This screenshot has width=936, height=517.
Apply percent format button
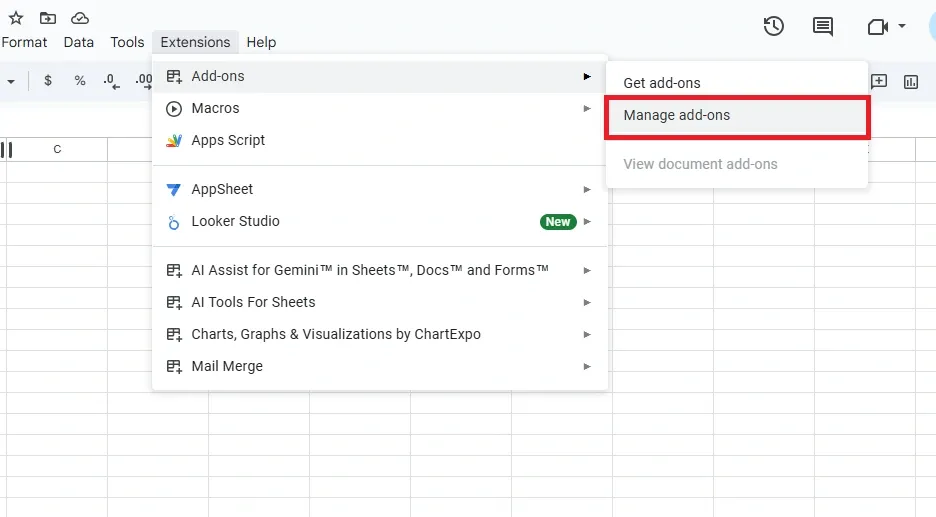pos(80,81)
